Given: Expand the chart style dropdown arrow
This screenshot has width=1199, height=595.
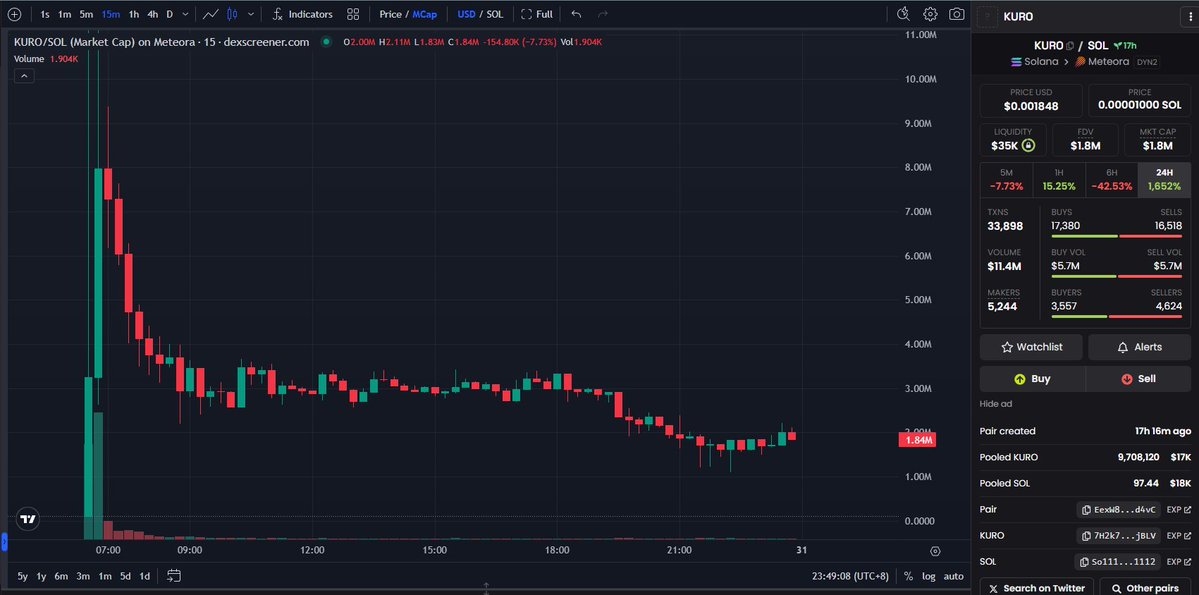Looking at the screenshot, I should tap(250, 14).
